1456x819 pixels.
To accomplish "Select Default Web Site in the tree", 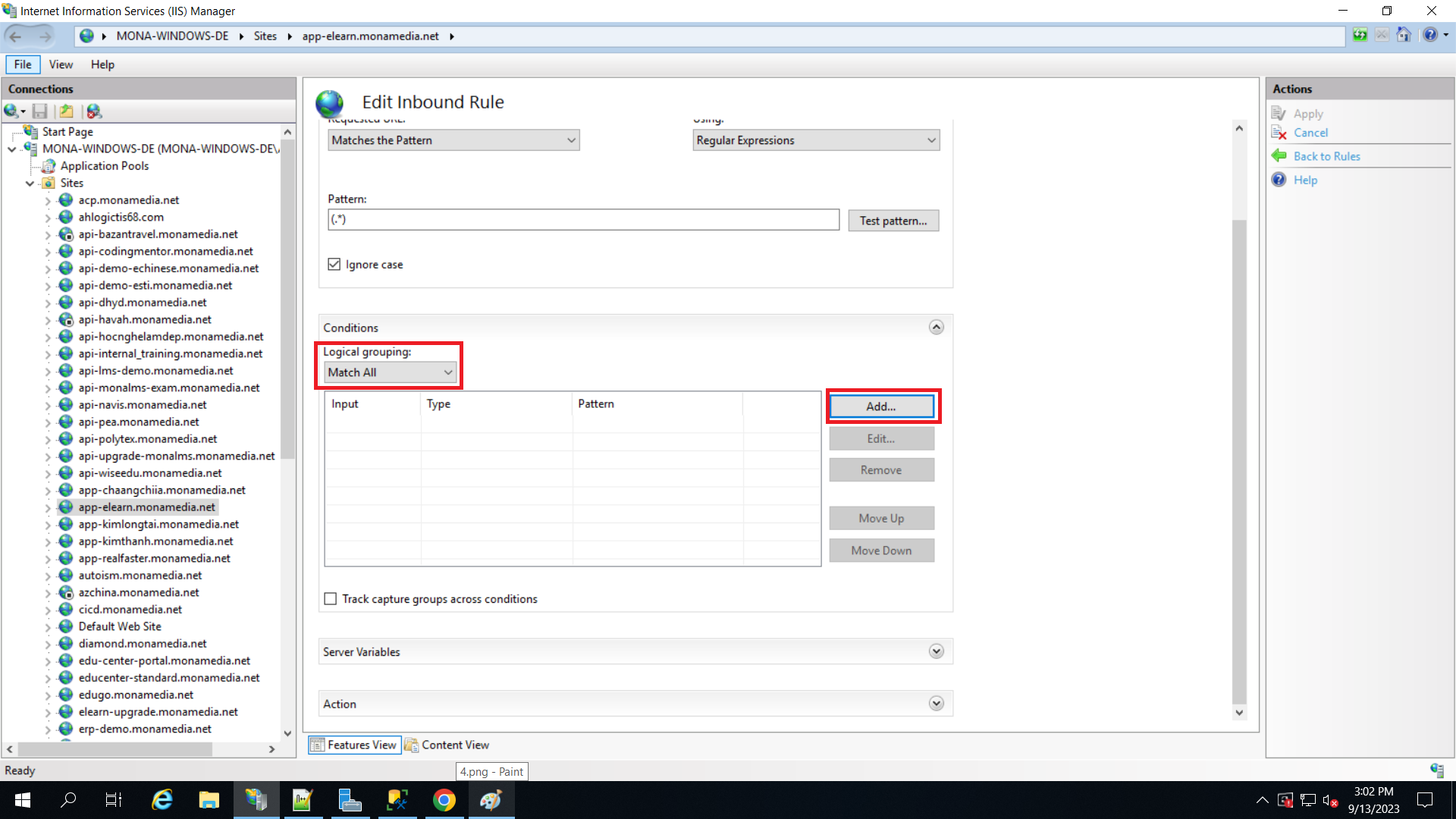I will tap(120, 626).
